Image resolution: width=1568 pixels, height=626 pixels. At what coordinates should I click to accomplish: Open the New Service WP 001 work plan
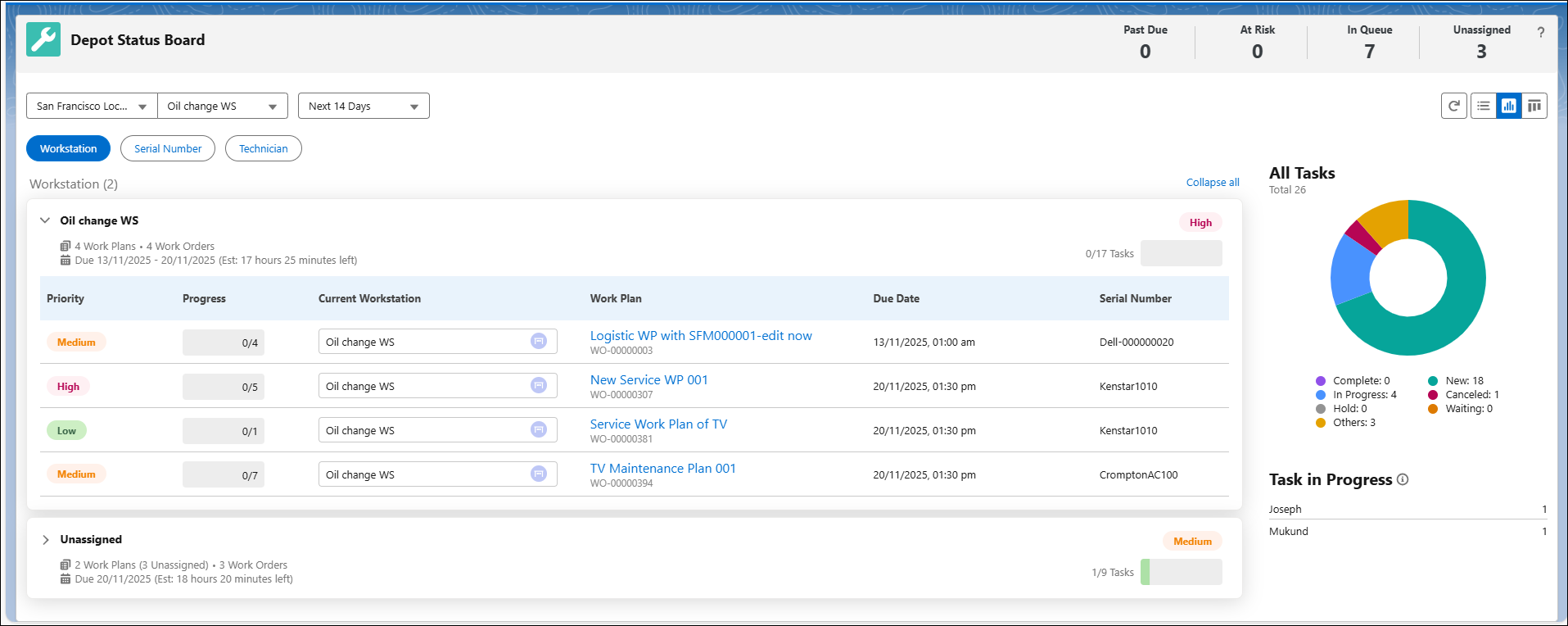pos(649,380)
